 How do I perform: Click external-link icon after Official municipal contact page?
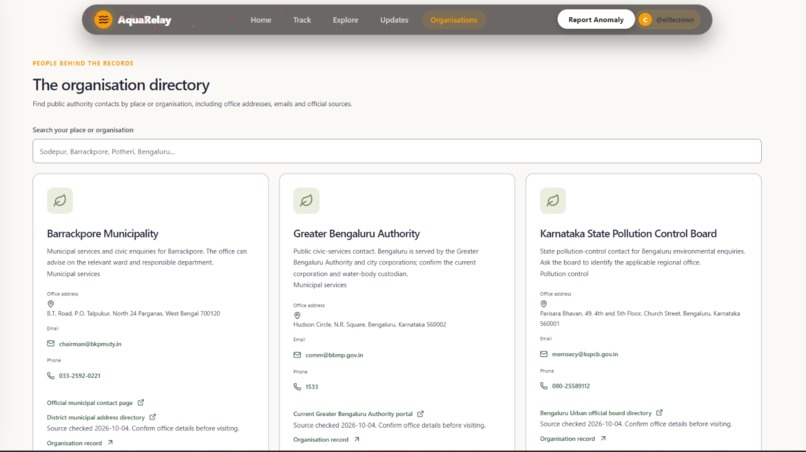pyautogui.click(x=141, y=402)
